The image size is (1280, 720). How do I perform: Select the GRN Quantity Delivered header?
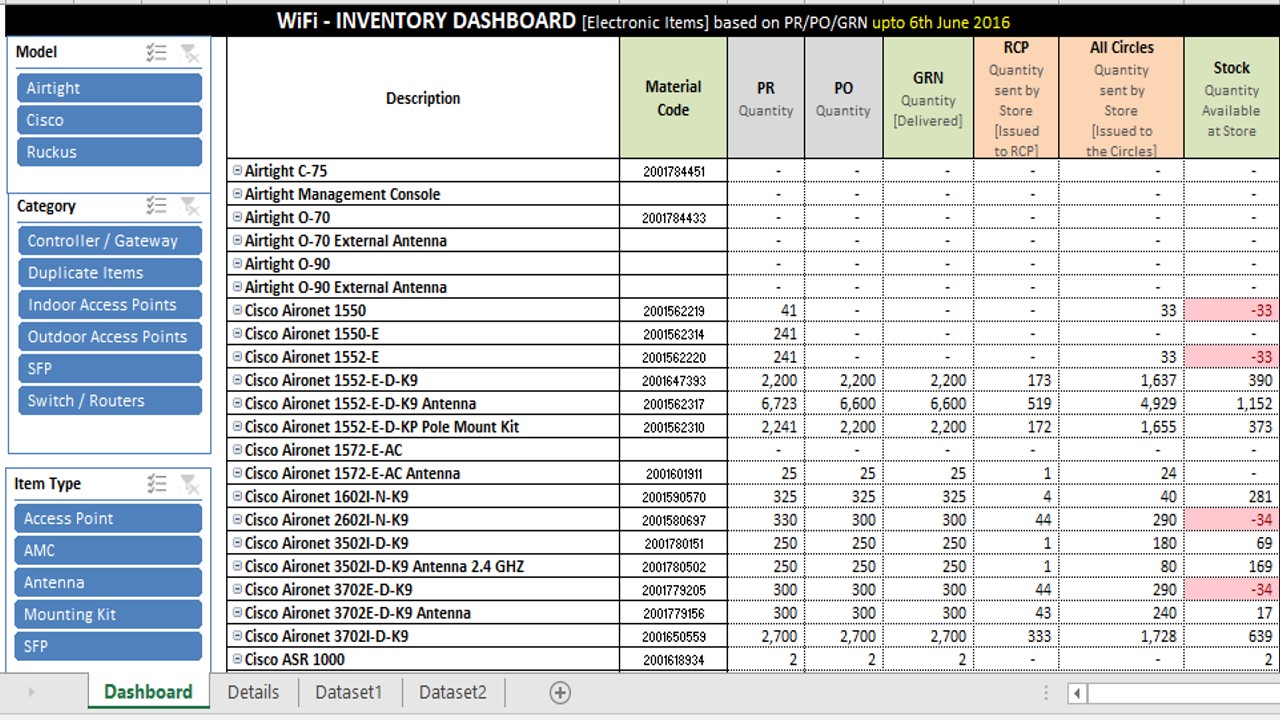point(928,98)
